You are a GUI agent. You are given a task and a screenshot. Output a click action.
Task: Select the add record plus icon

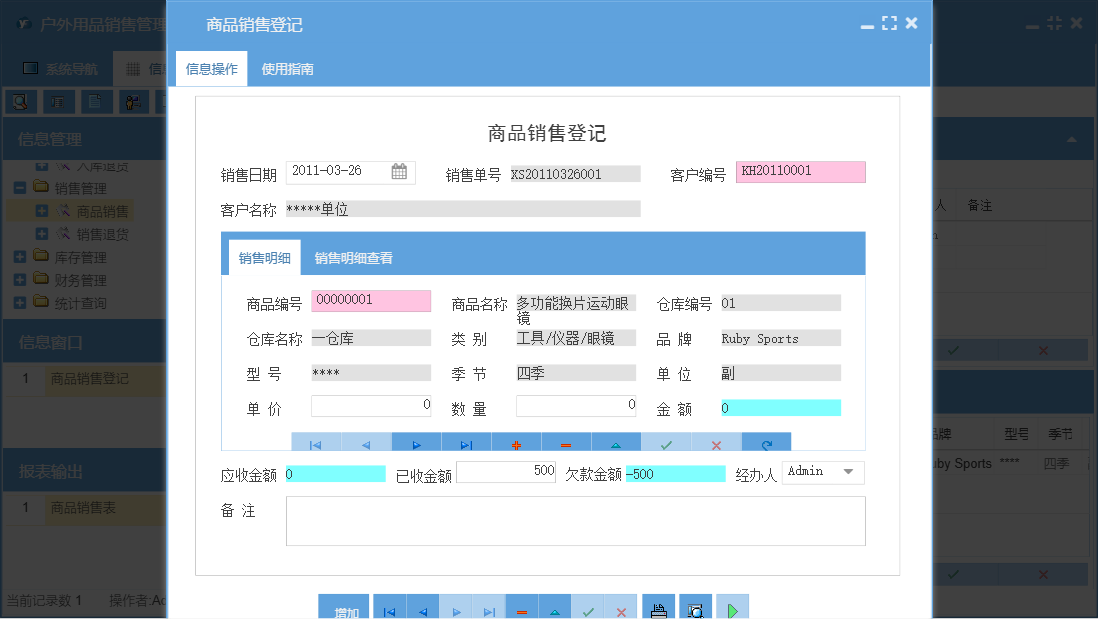pos(515,443)
